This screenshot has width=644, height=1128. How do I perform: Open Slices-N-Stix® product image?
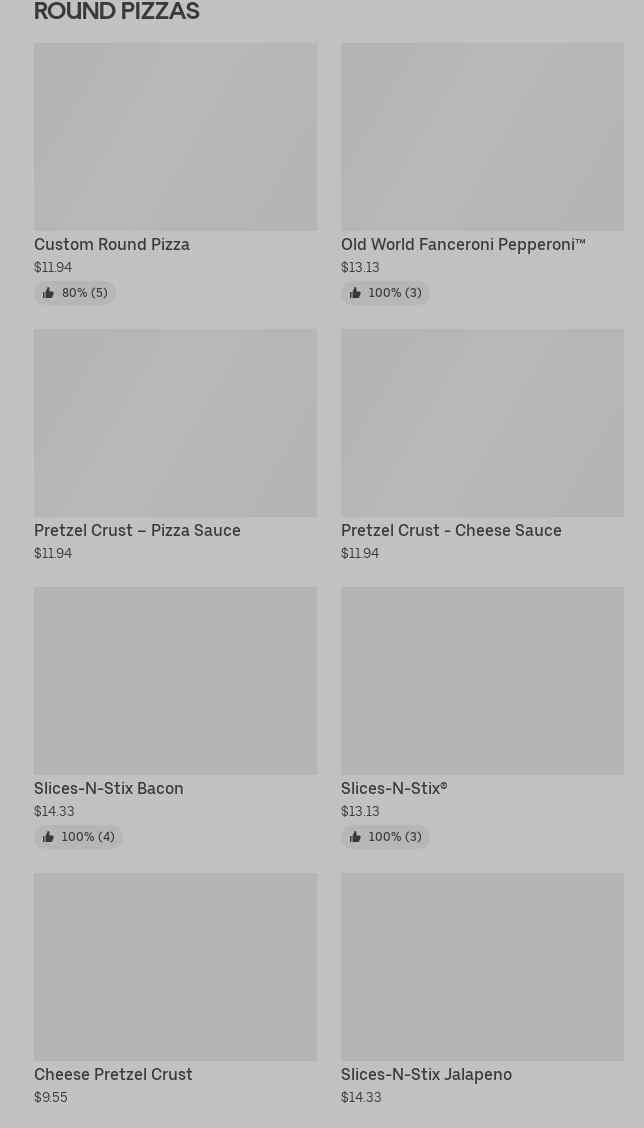click(482, 680)
